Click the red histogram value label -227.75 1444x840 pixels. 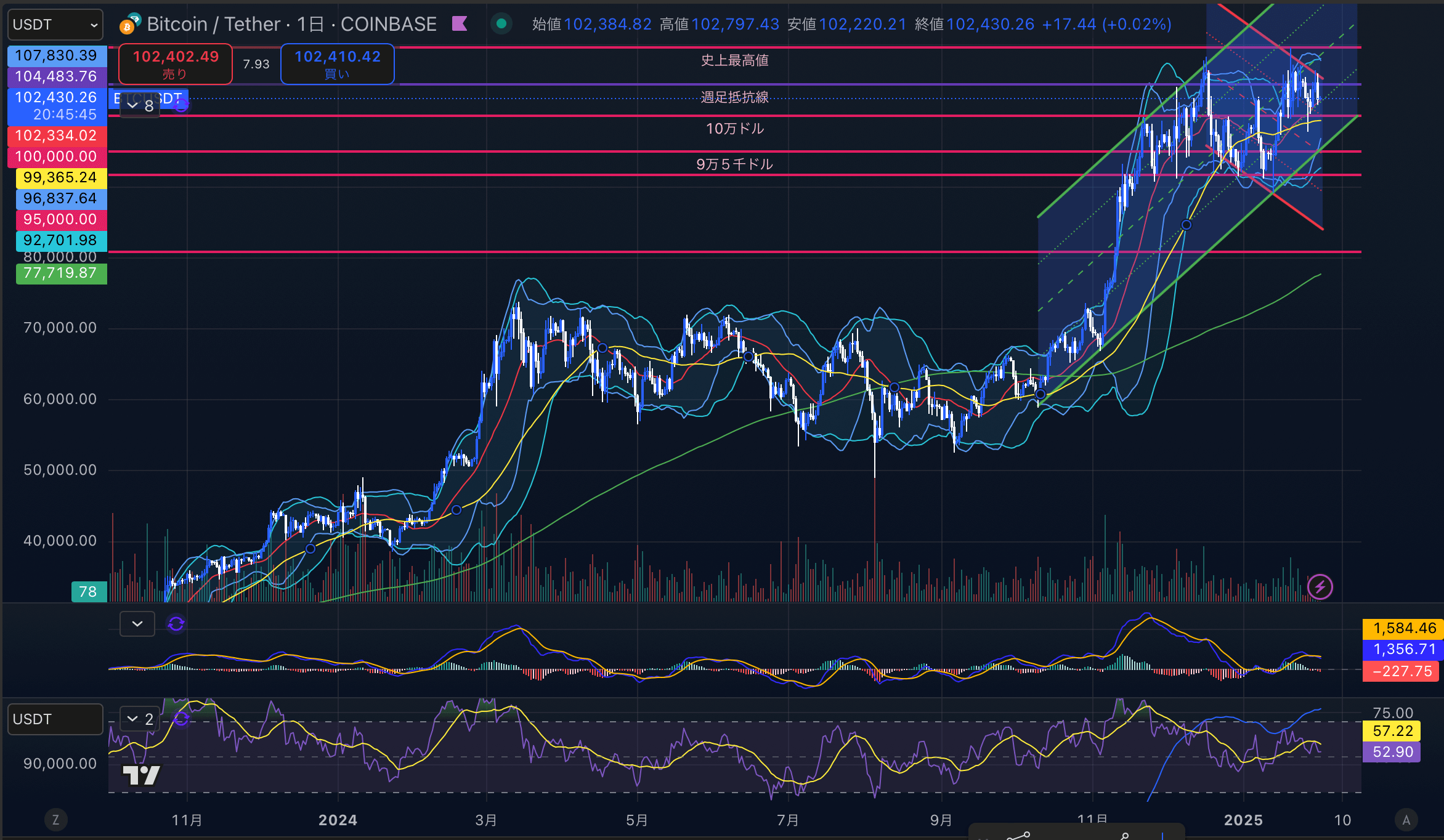1401,671
